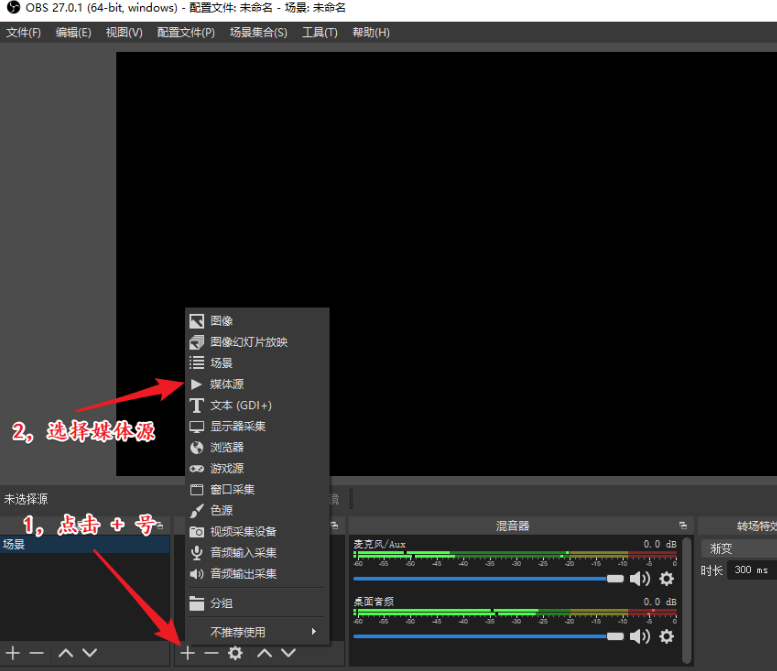Click the 时长 300 ms field

[752, 570]
